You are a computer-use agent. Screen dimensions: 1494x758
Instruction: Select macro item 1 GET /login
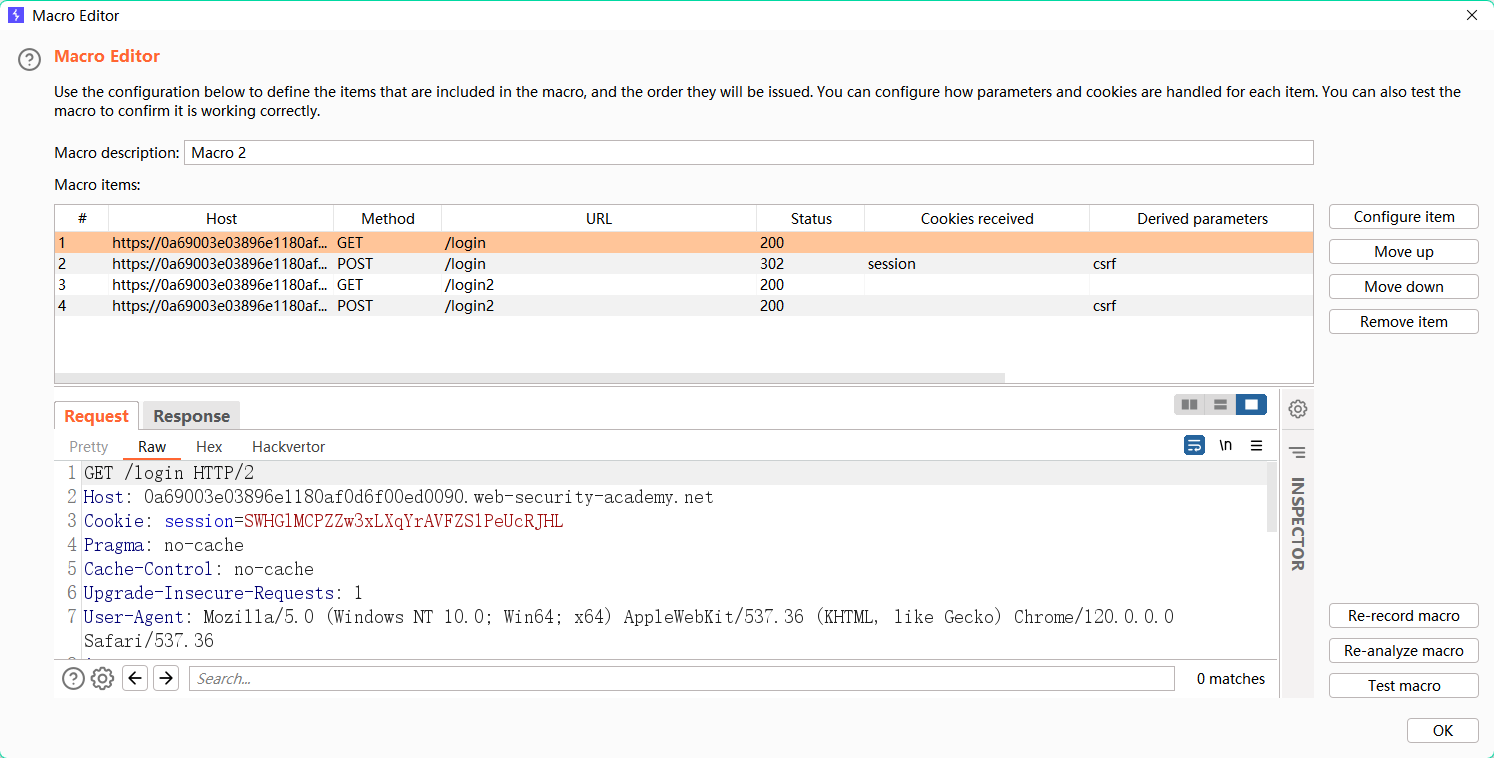pos(684,243)
